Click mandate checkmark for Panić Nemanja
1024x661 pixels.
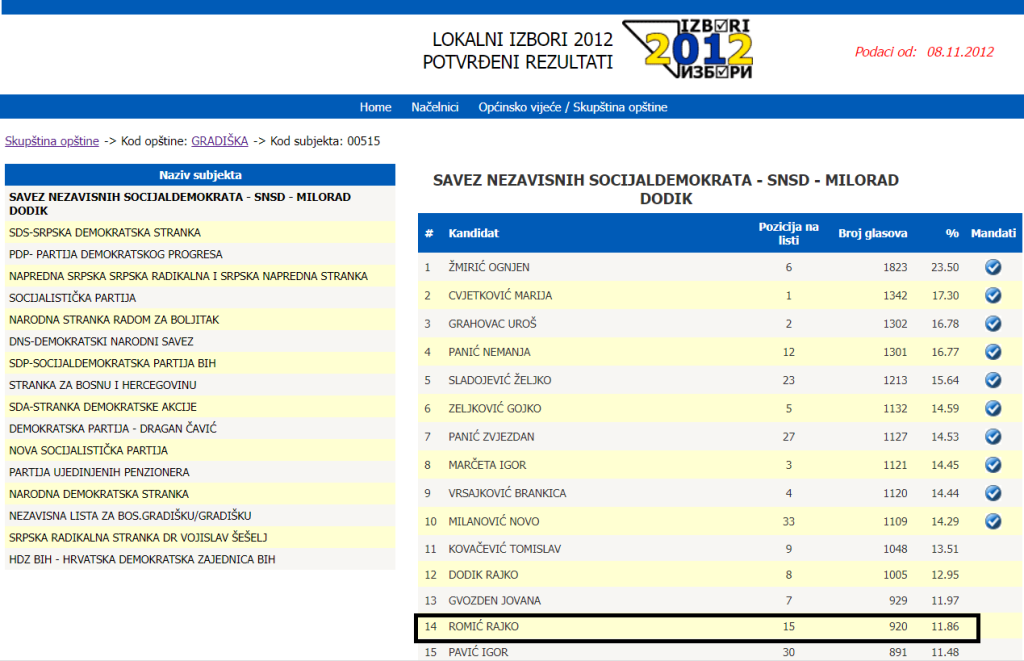pos(992,352)
